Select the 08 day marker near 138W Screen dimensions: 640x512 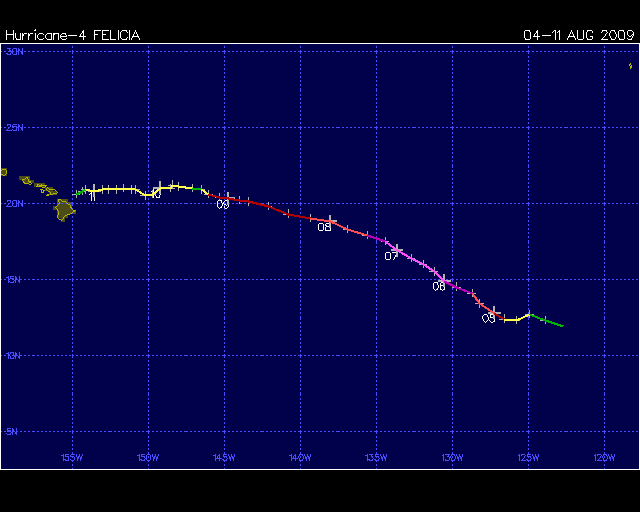(324, 227)
